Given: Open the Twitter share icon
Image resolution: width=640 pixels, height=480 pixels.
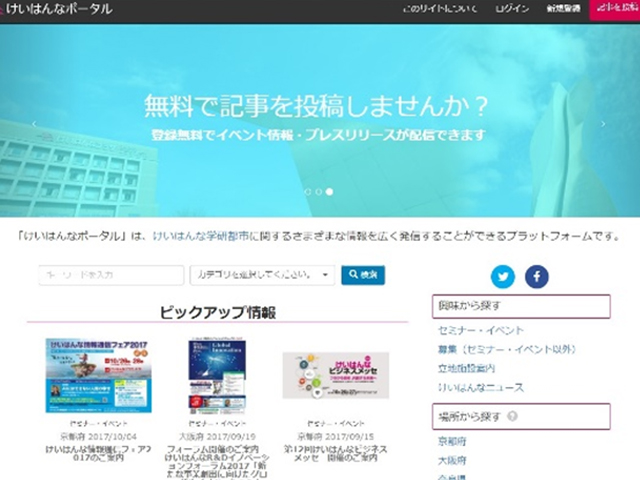Looking at the screenshot, I should (503, 277).
